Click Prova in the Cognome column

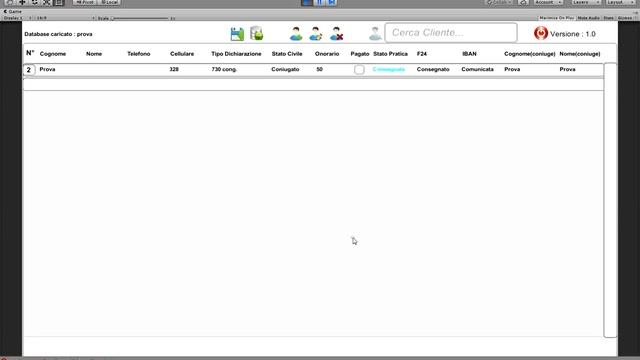[47, 69]
